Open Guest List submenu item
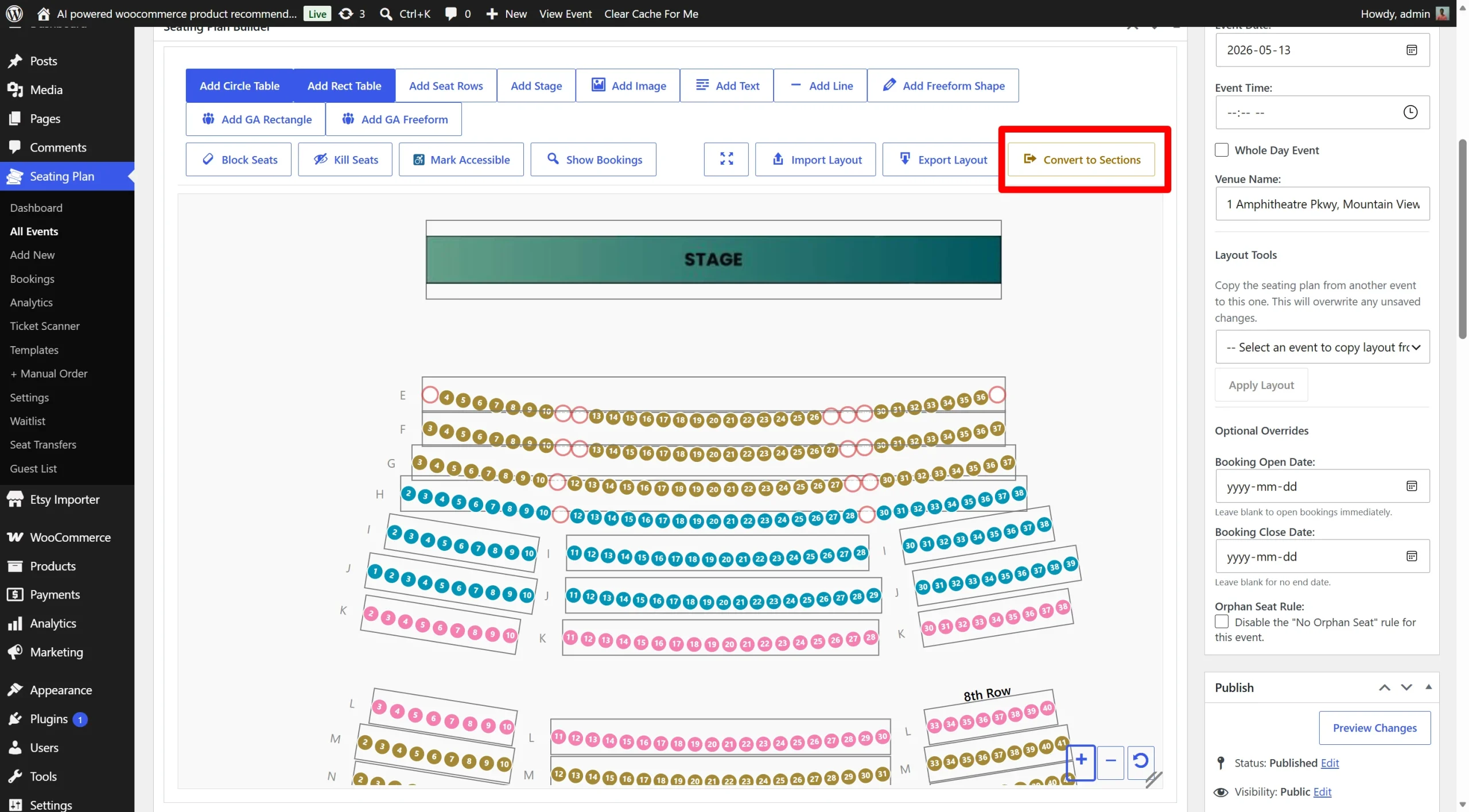Screen dimensions: 1469x812 click(33, 468)
